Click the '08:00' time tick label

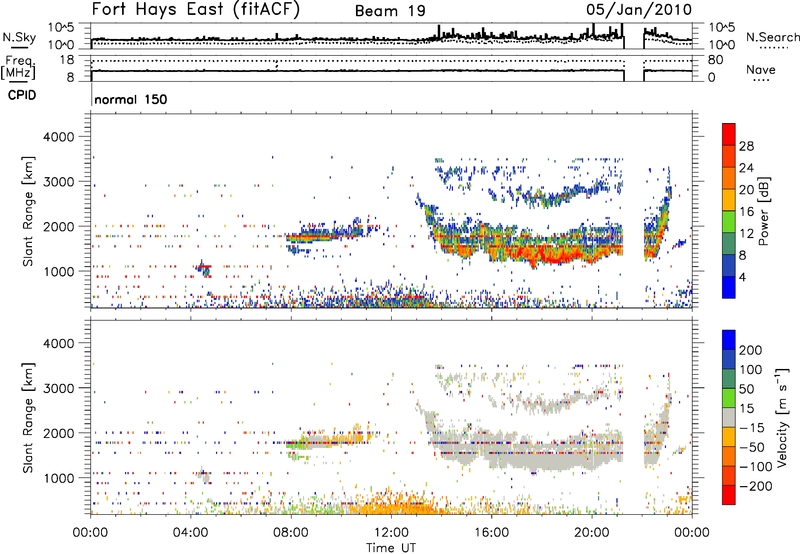pyautogui.click(x=291, y=533)
